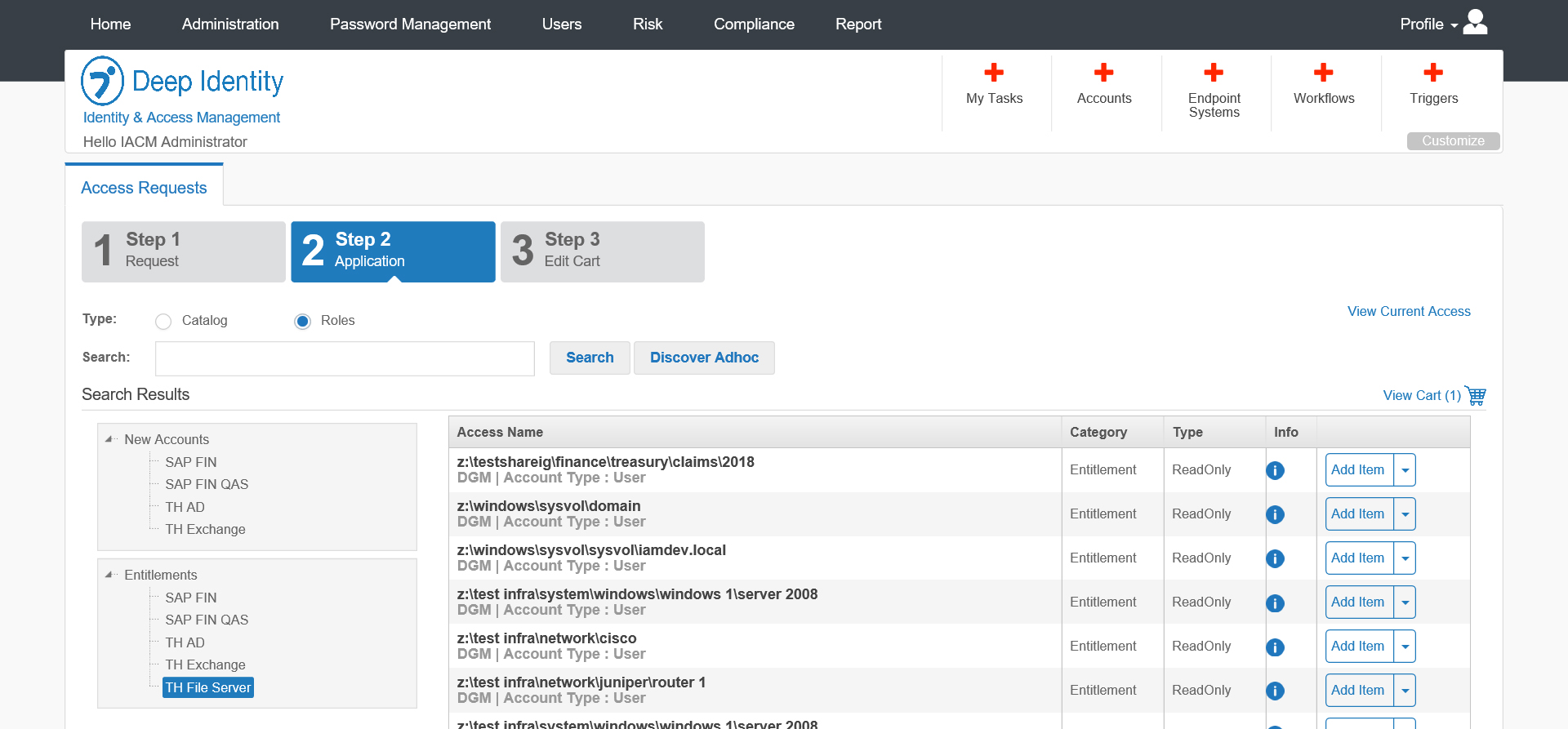Open the Compliance menu
This screenshot has height=729, width=1568.
click(753, 24)
